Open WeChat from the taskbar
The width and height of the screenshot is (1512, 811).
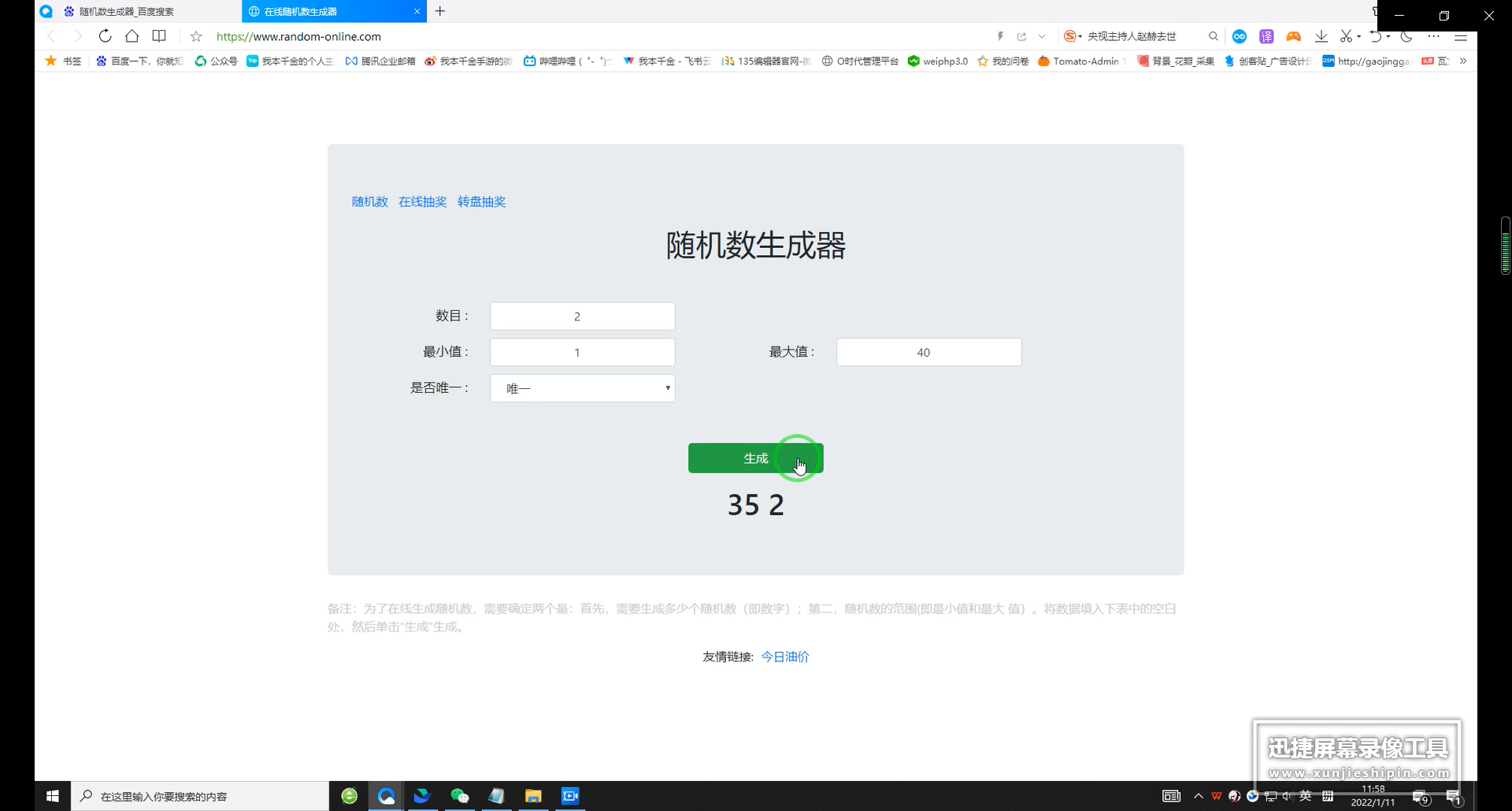pyautogui.click(x=459, y=796)
